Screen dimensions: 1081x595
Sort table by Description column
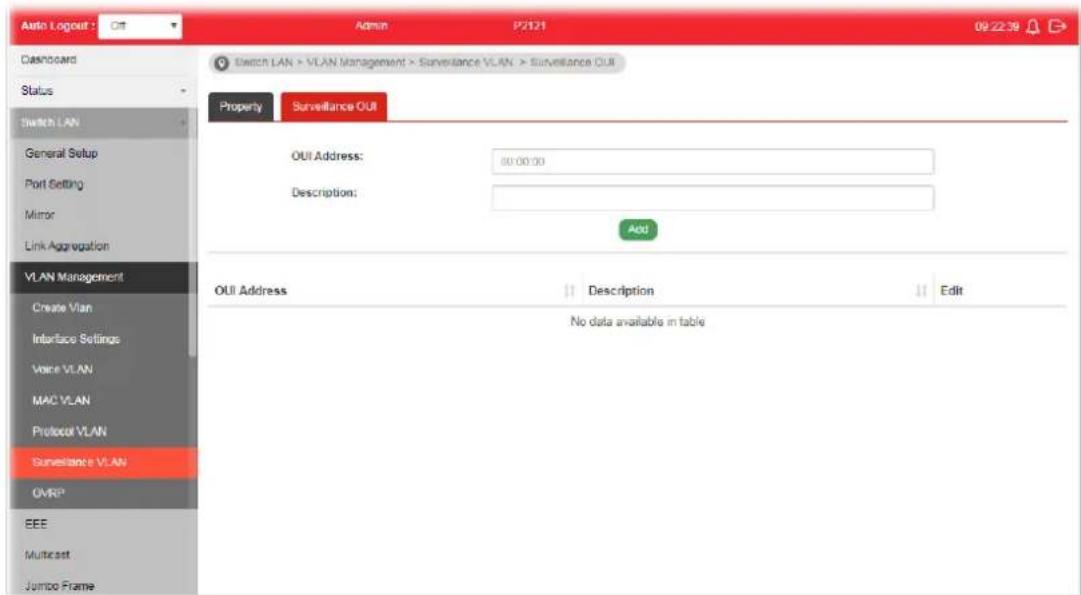tap(920, 291)
